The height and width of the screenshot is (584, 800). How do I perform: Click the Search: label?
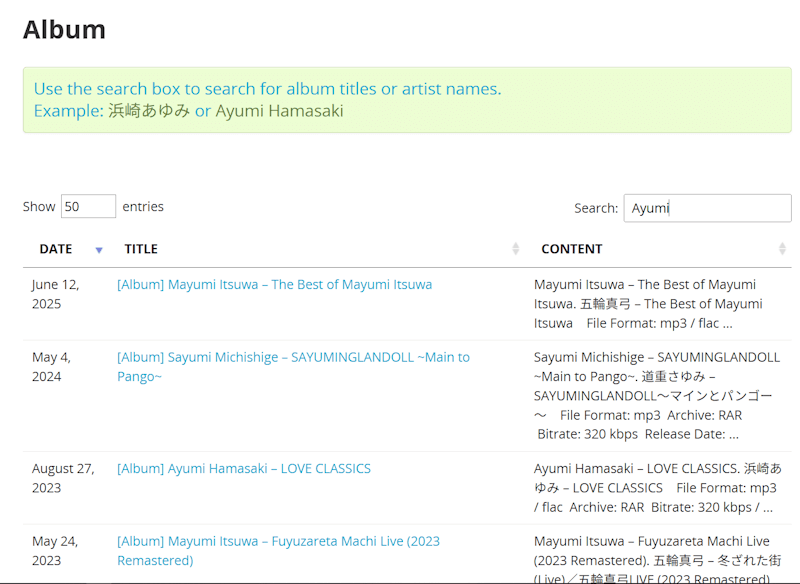tap(596, 208)
